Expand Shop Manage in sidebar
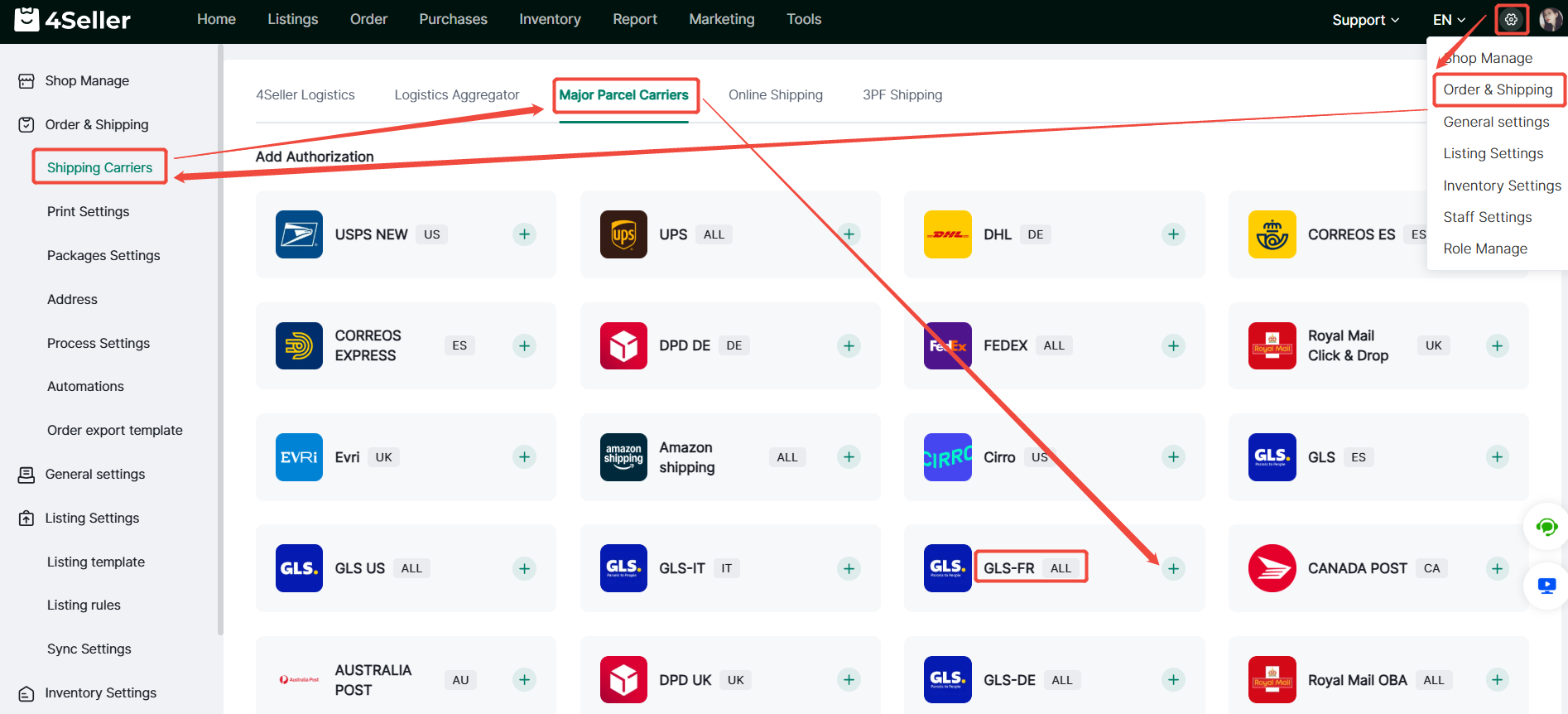This screenshot has height=714, width=1568. [x=87, y=80]
